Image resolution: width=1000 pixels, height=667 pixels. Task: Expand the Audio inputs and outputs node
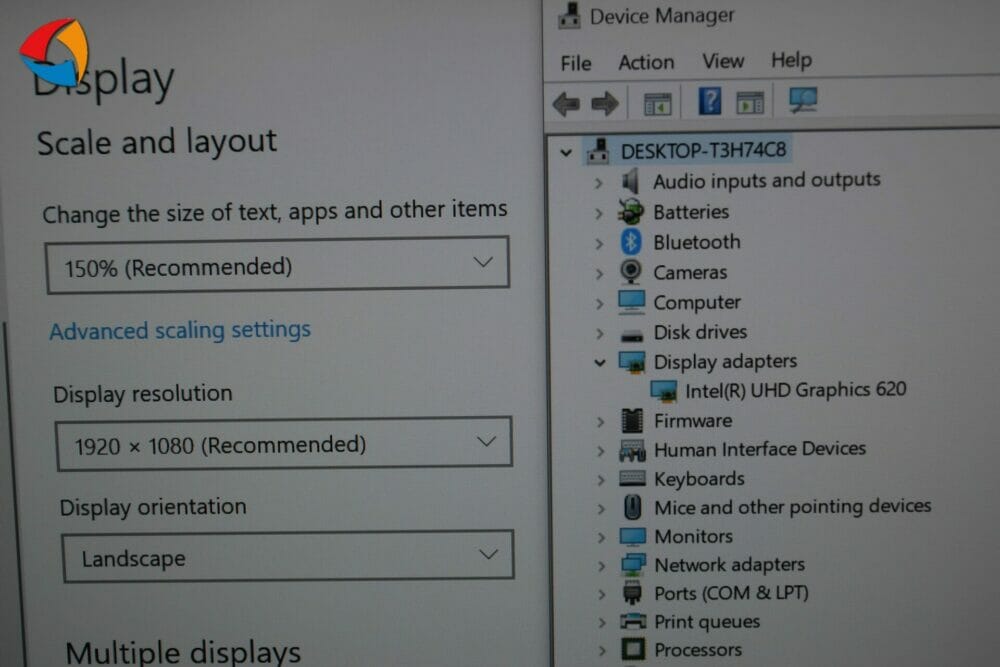(598, 183)
